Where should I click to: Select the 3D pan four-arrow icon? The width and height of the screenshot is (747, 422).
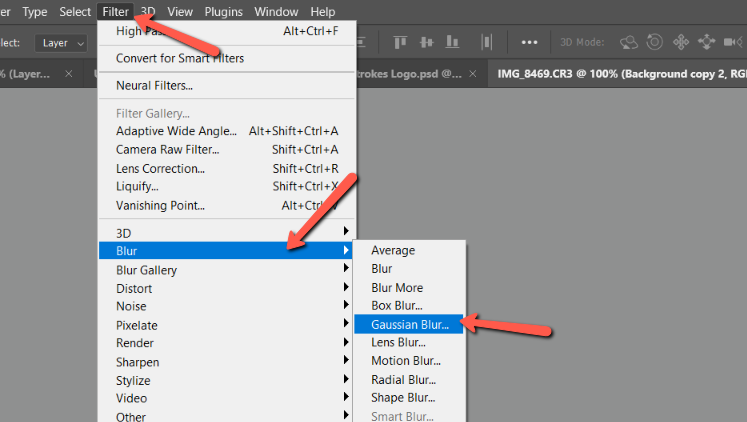(x=682, y=43)
